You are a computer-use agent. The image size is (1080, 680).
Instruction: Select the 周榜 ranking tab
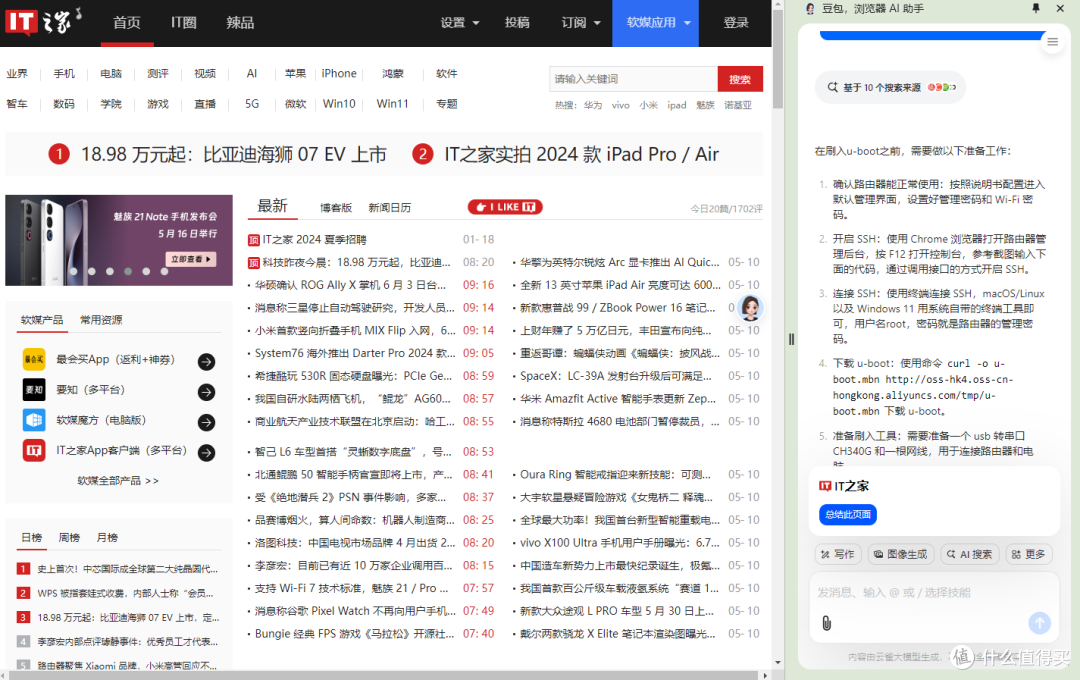point(69,537)
